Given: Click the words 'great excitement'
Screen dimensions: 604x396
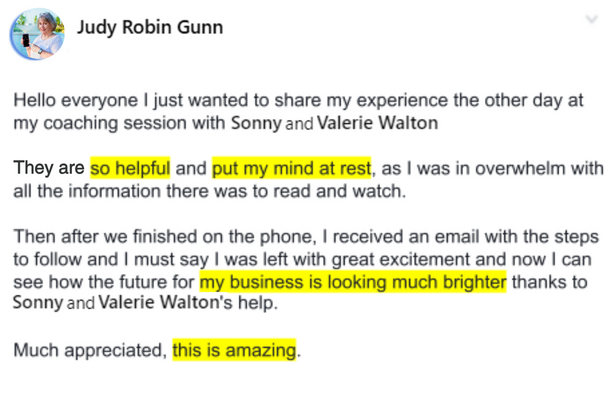Looking at the screenshot, I should (401, 260).
